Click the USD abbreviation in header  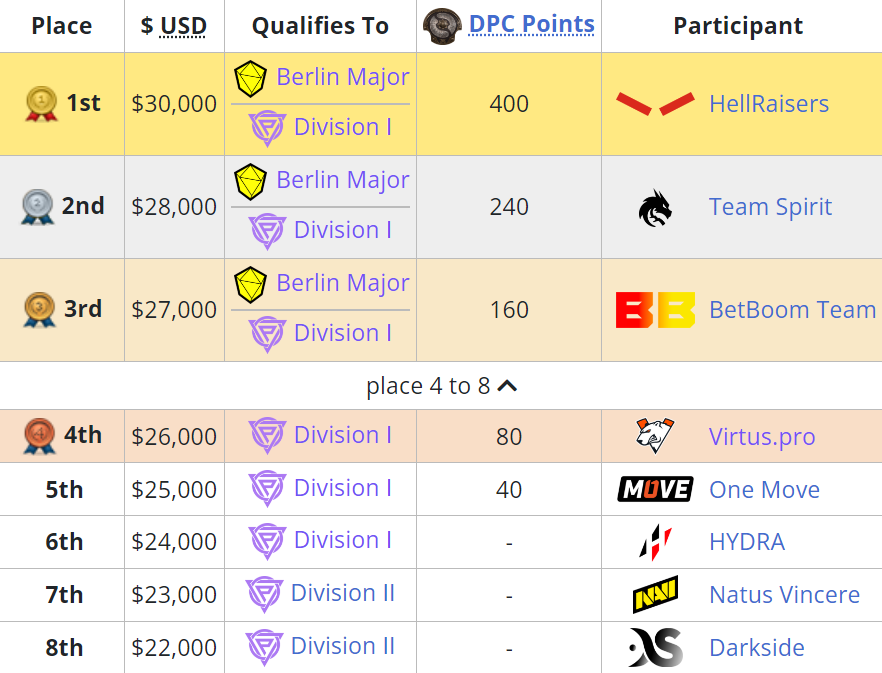[183, 26]
